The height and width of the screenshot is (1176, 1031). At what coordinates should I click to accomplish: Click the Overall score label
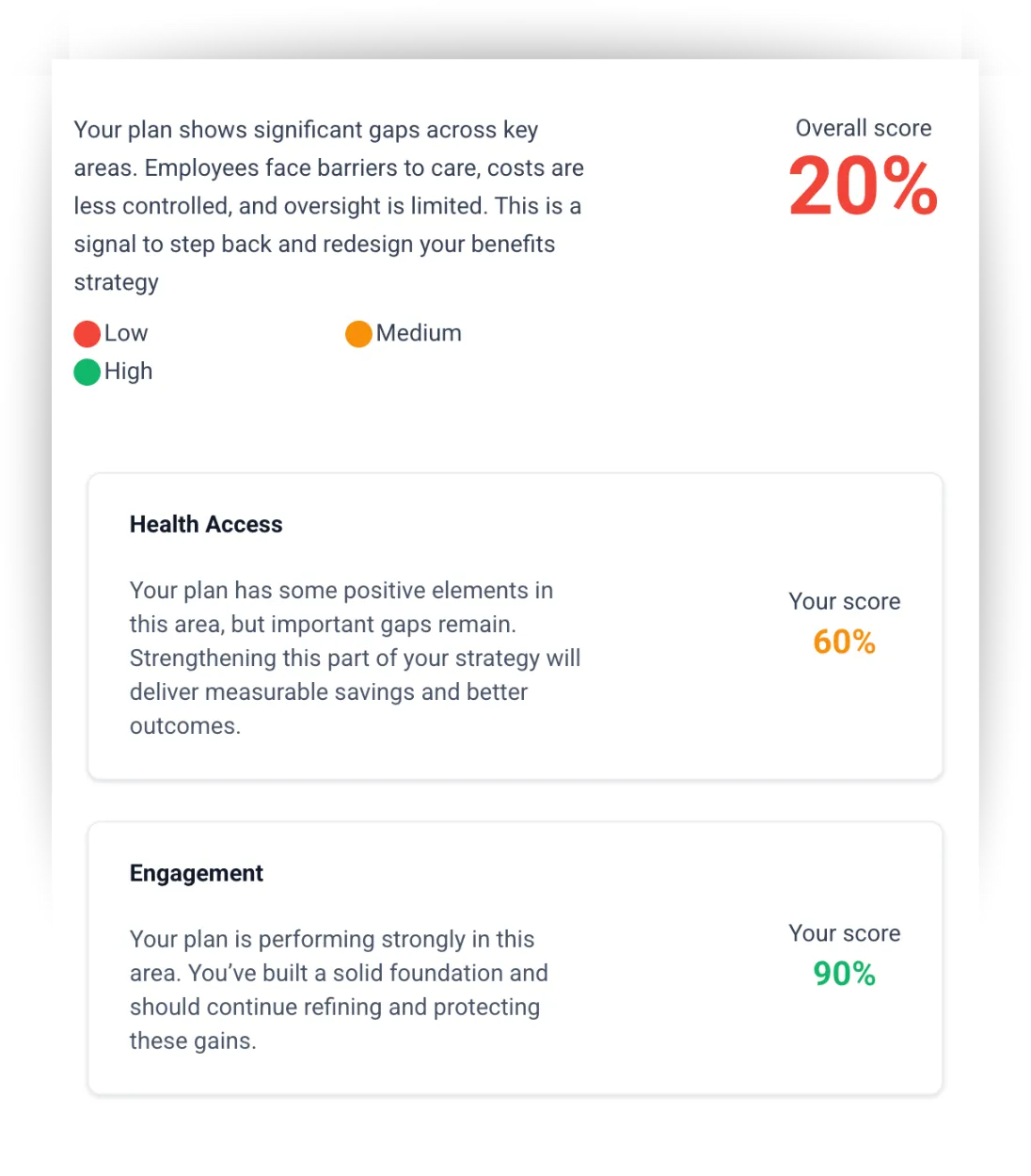[864, 128]
